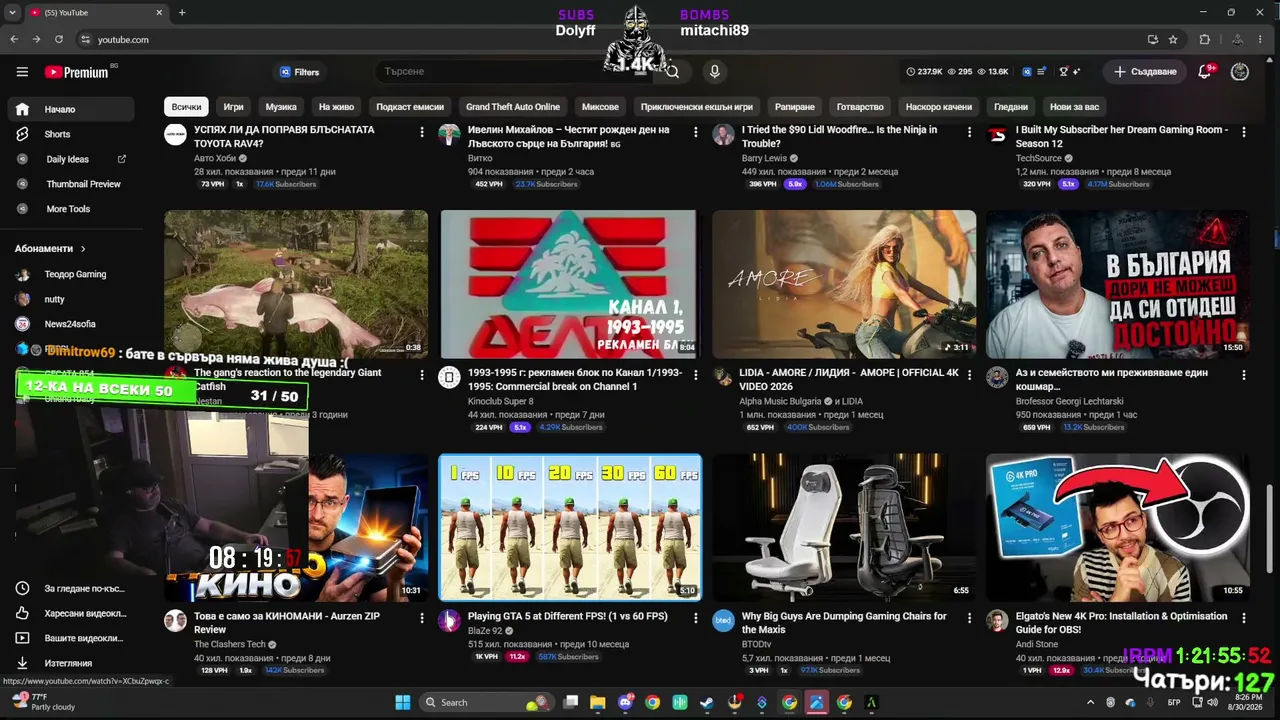This screenshot has width=1280, height=720.
Task: Open a new browser tab
Action: [x=181, y=12]
